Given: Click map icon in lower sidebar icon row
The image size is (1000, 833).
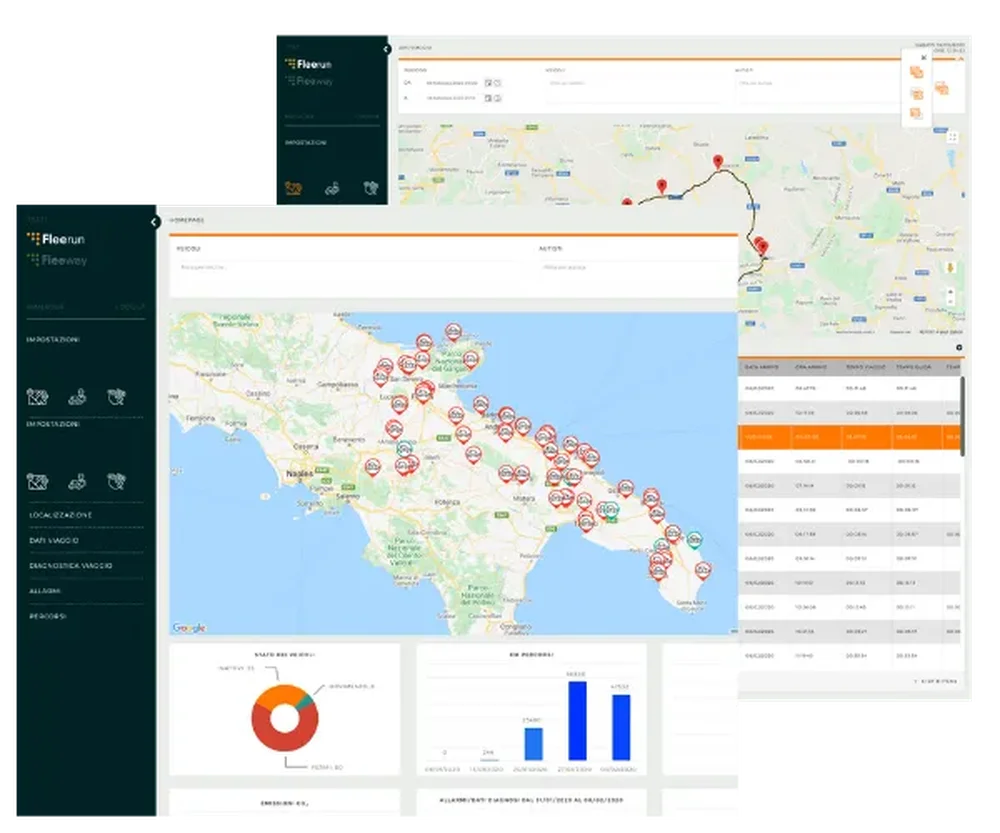Looking at the screenshot, I should click(38, 482).
